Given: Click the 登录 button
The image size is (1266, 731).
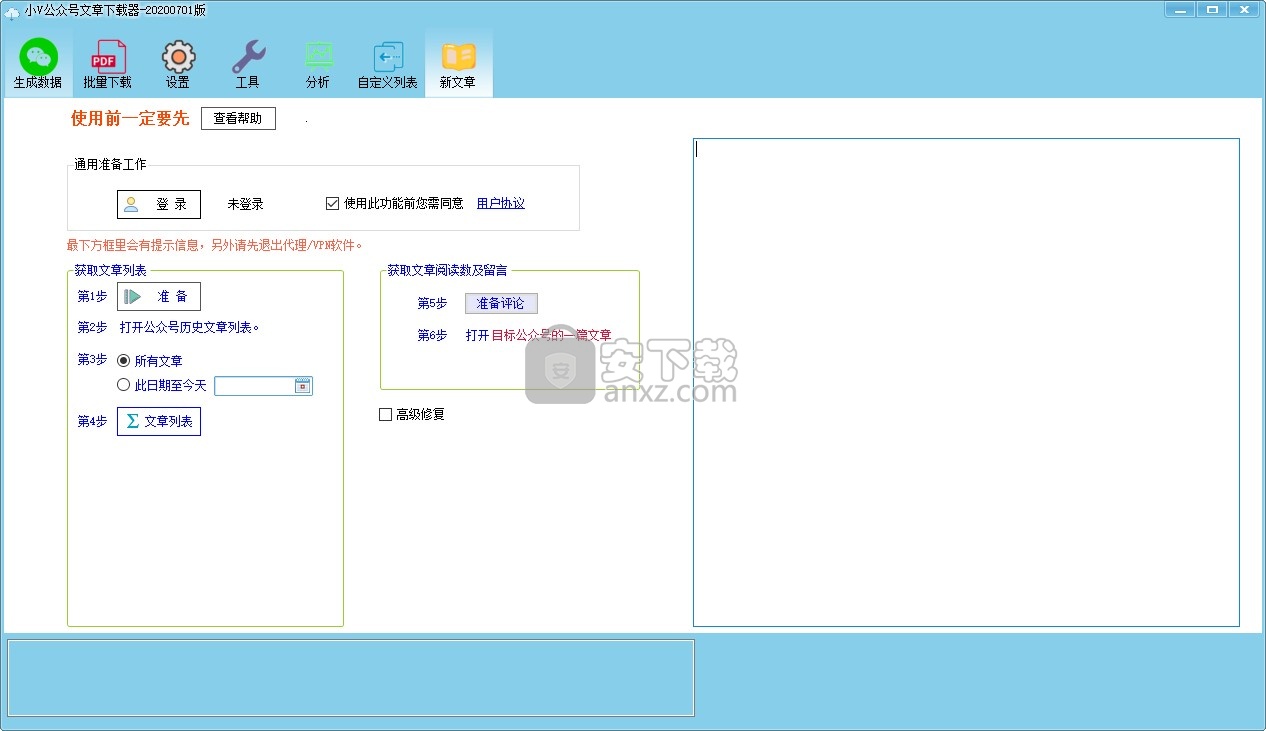Looking at the screenshot, I should tap(159, 204).
